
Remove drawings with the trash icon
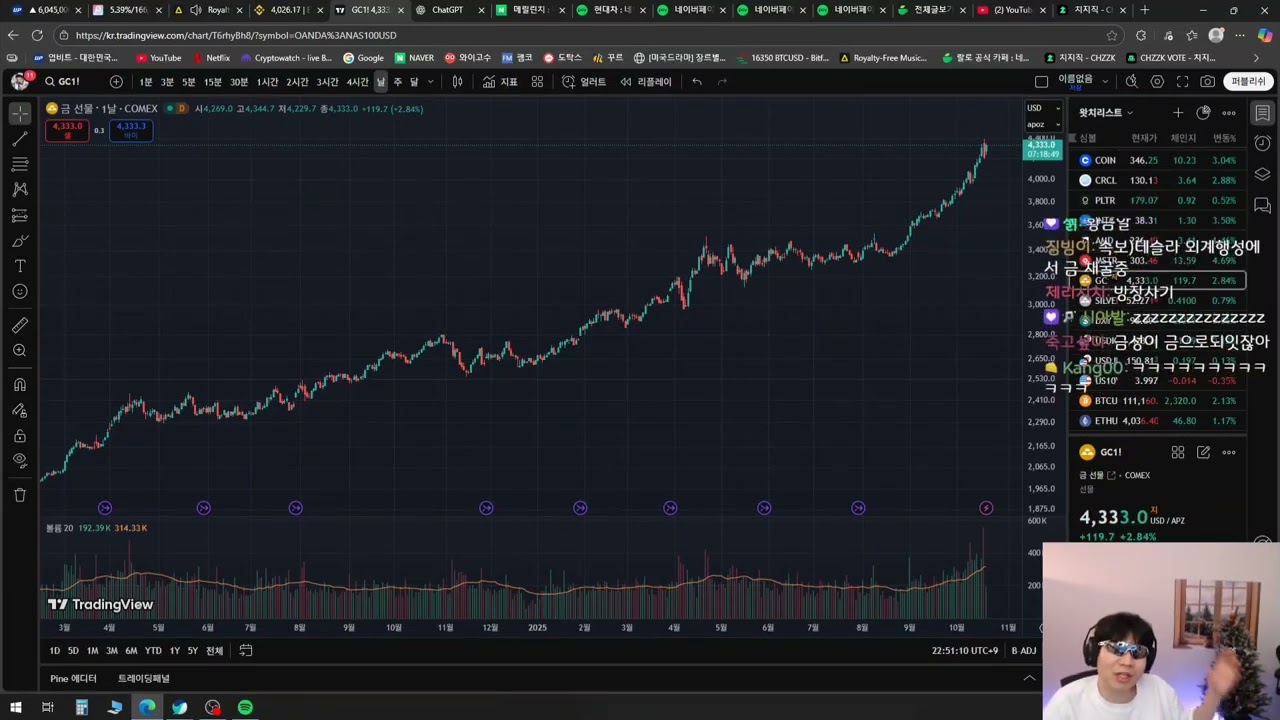(20, 495)
